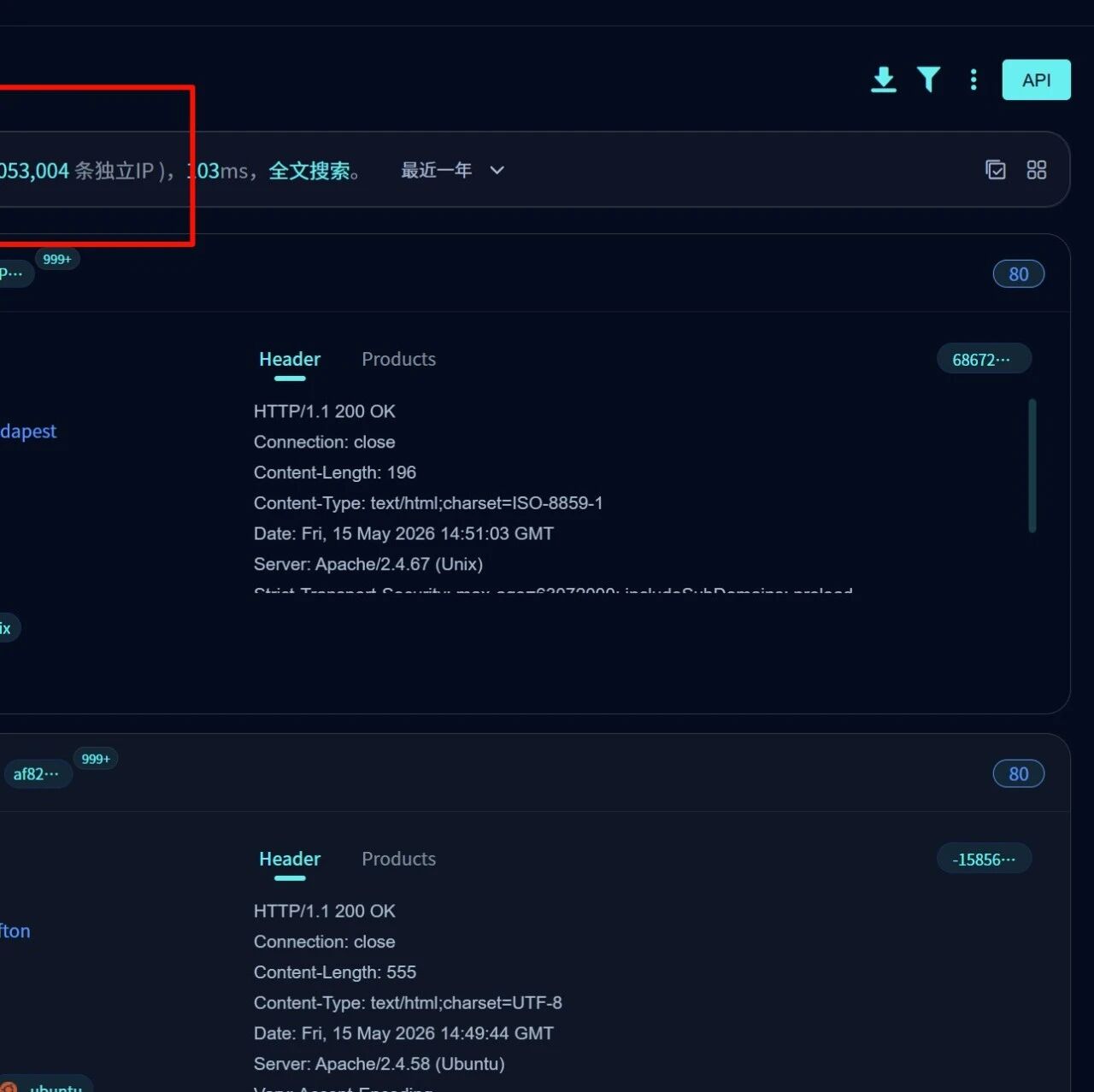Click the 全文搜索 link
The width and height of the screenshot is (1094, 1092).
309,171
